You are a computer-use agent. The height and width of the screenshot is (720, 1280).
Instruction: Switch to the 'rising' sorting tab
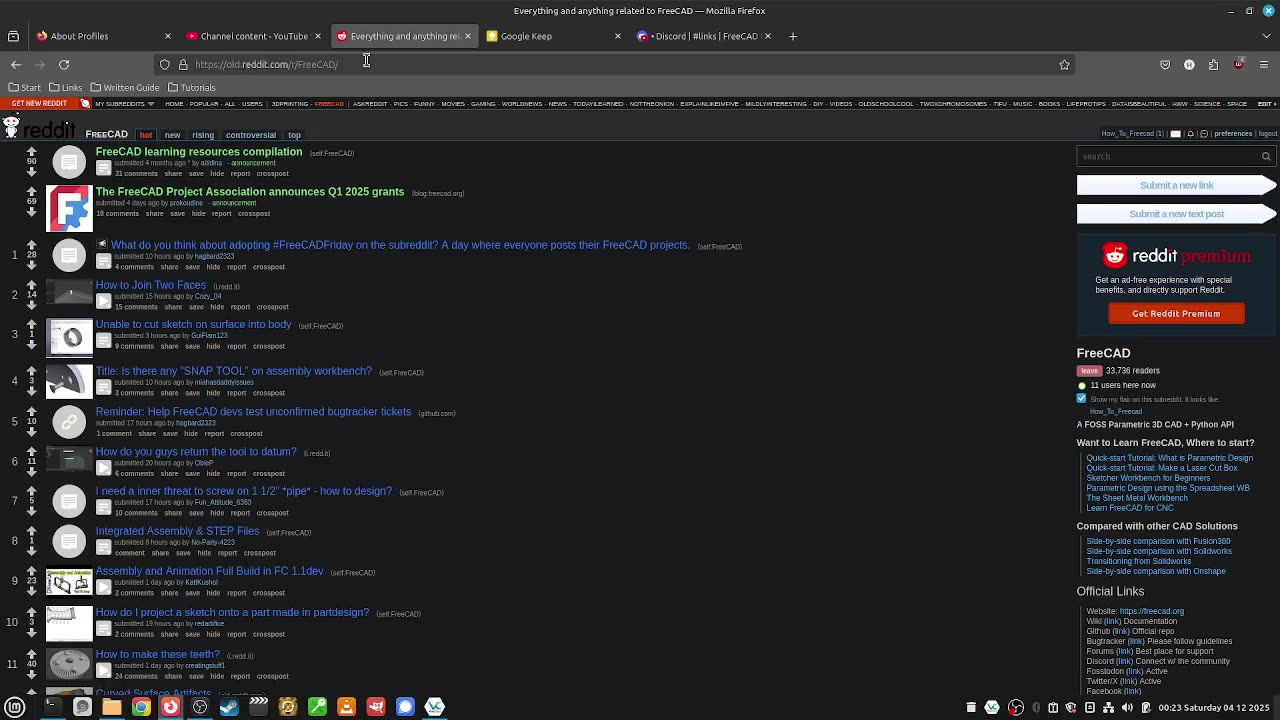tap(203, 135)
